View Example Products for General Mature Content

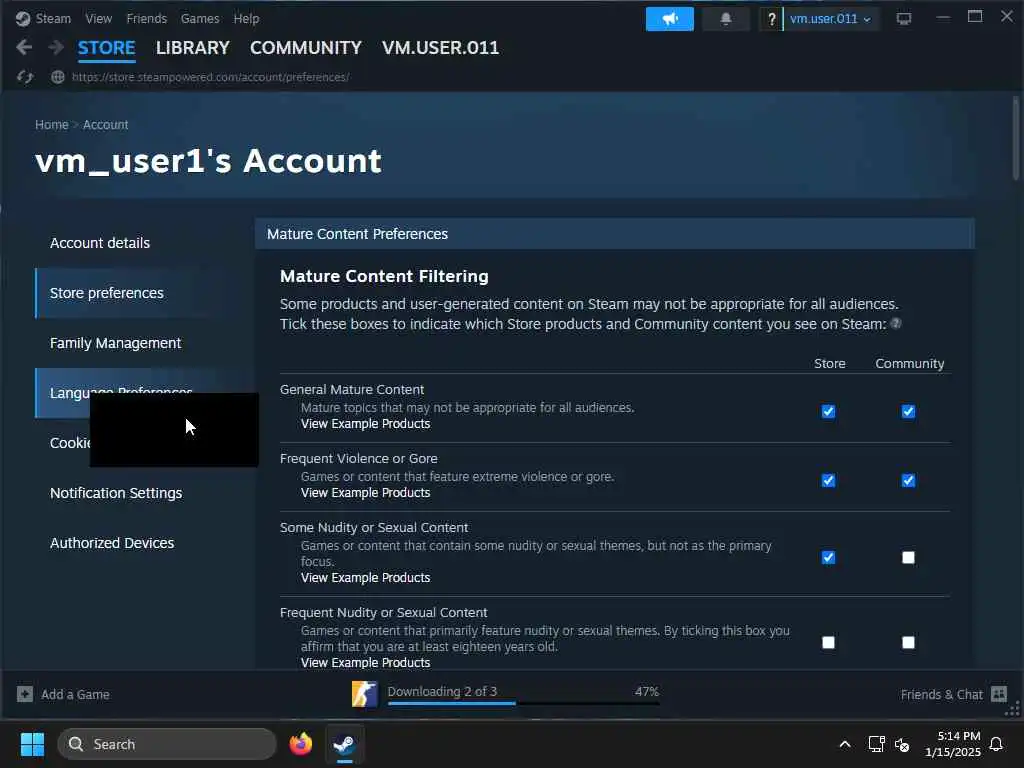(365, 424)
